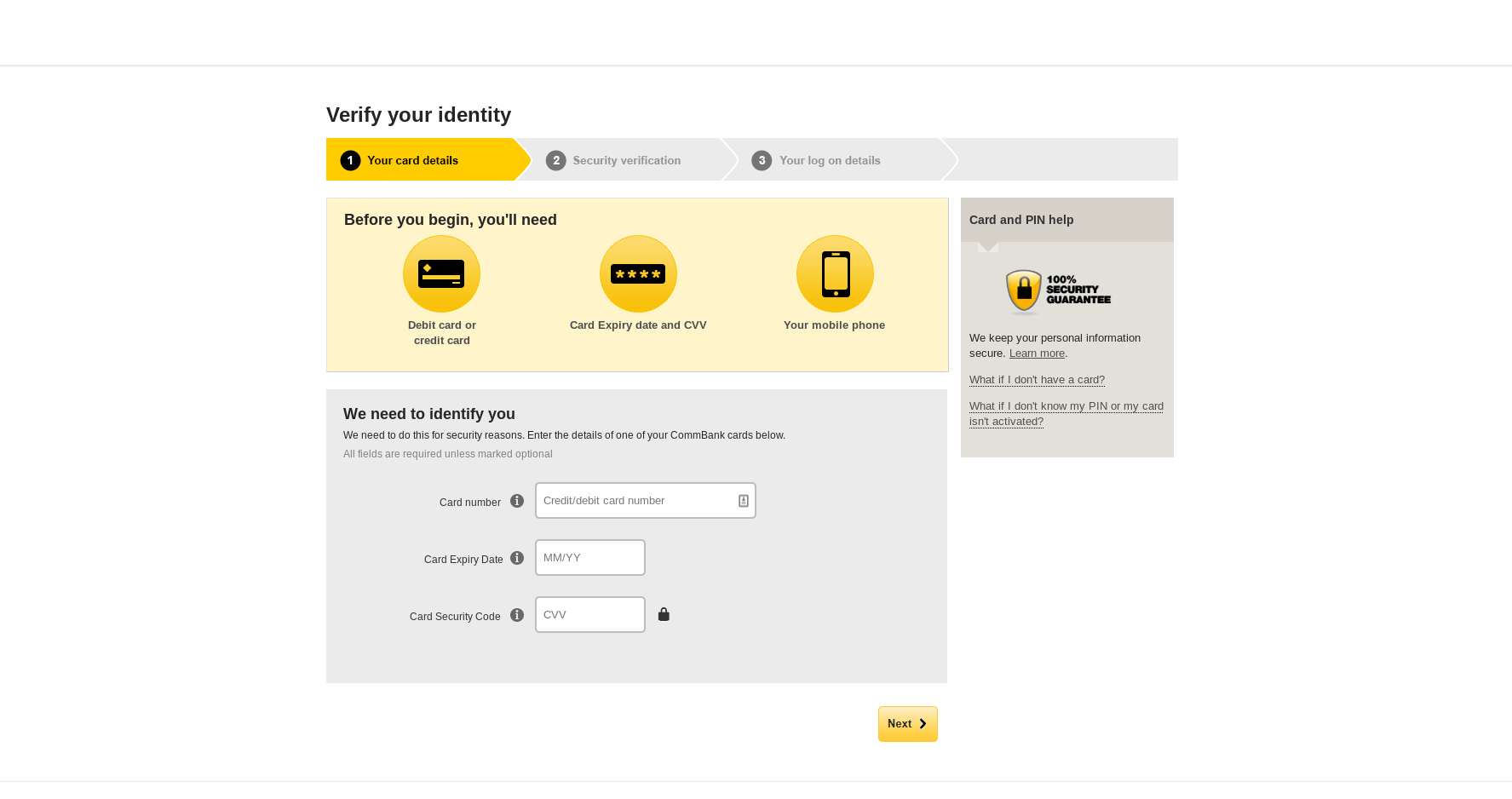Open 'What if I don't know my PIN' link
Image resolution: width=1512 pixels, height=799 pixels.
pos(1066,405)
